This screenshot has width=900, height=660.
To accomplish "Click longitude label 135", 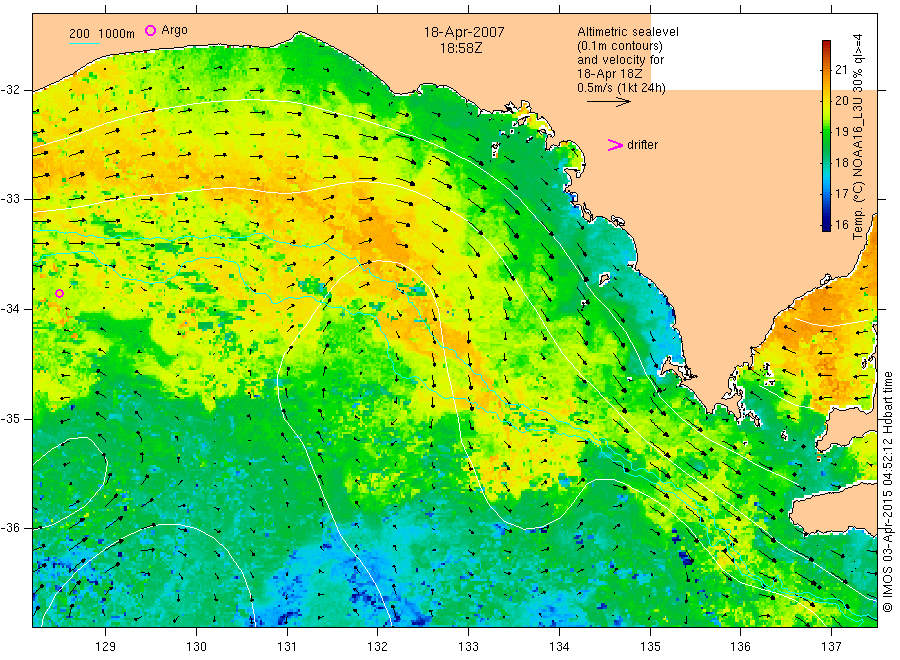I will (x=650, y=647).
